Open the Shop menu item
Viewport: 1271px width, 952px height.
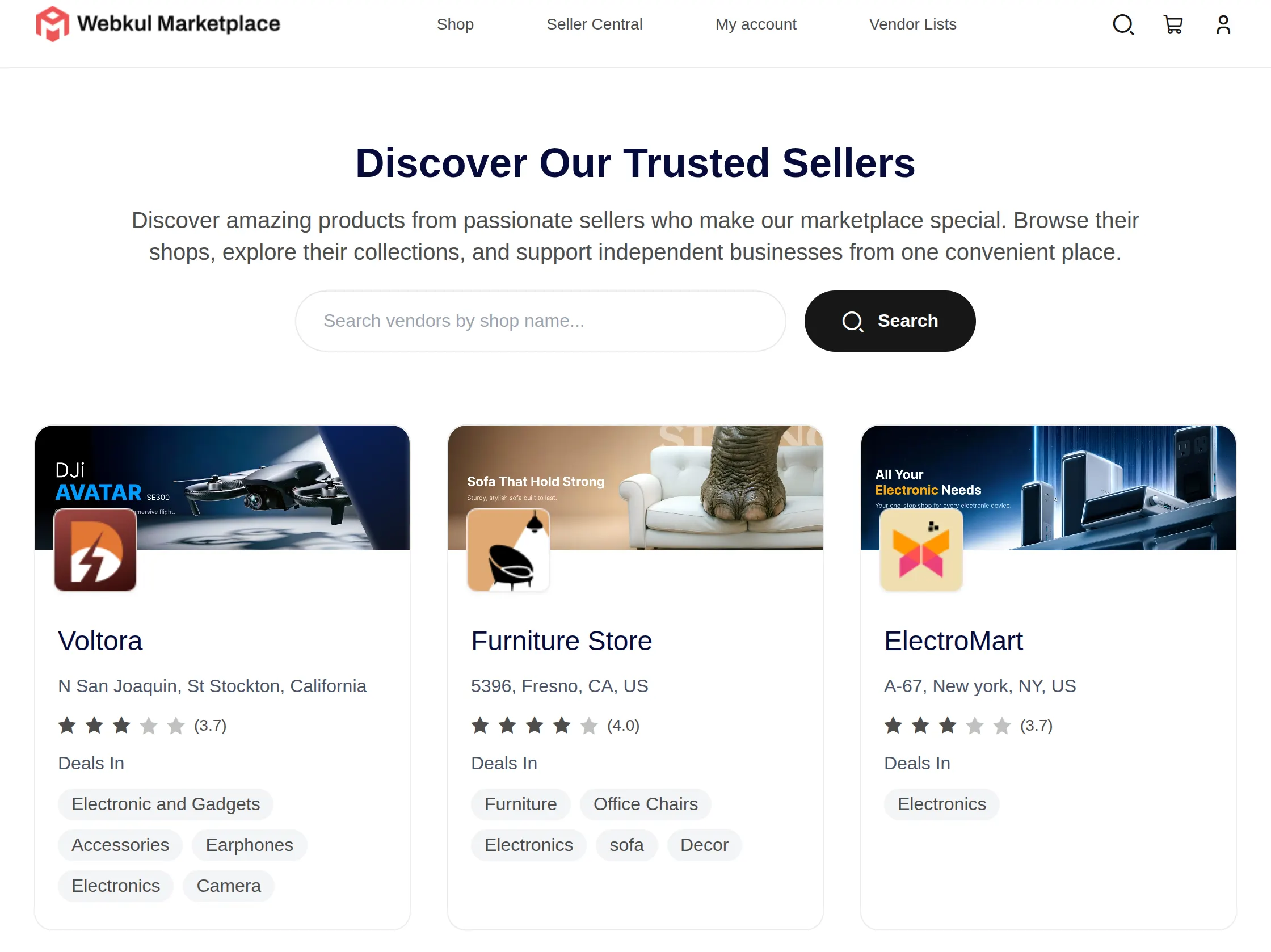(455, 24)
